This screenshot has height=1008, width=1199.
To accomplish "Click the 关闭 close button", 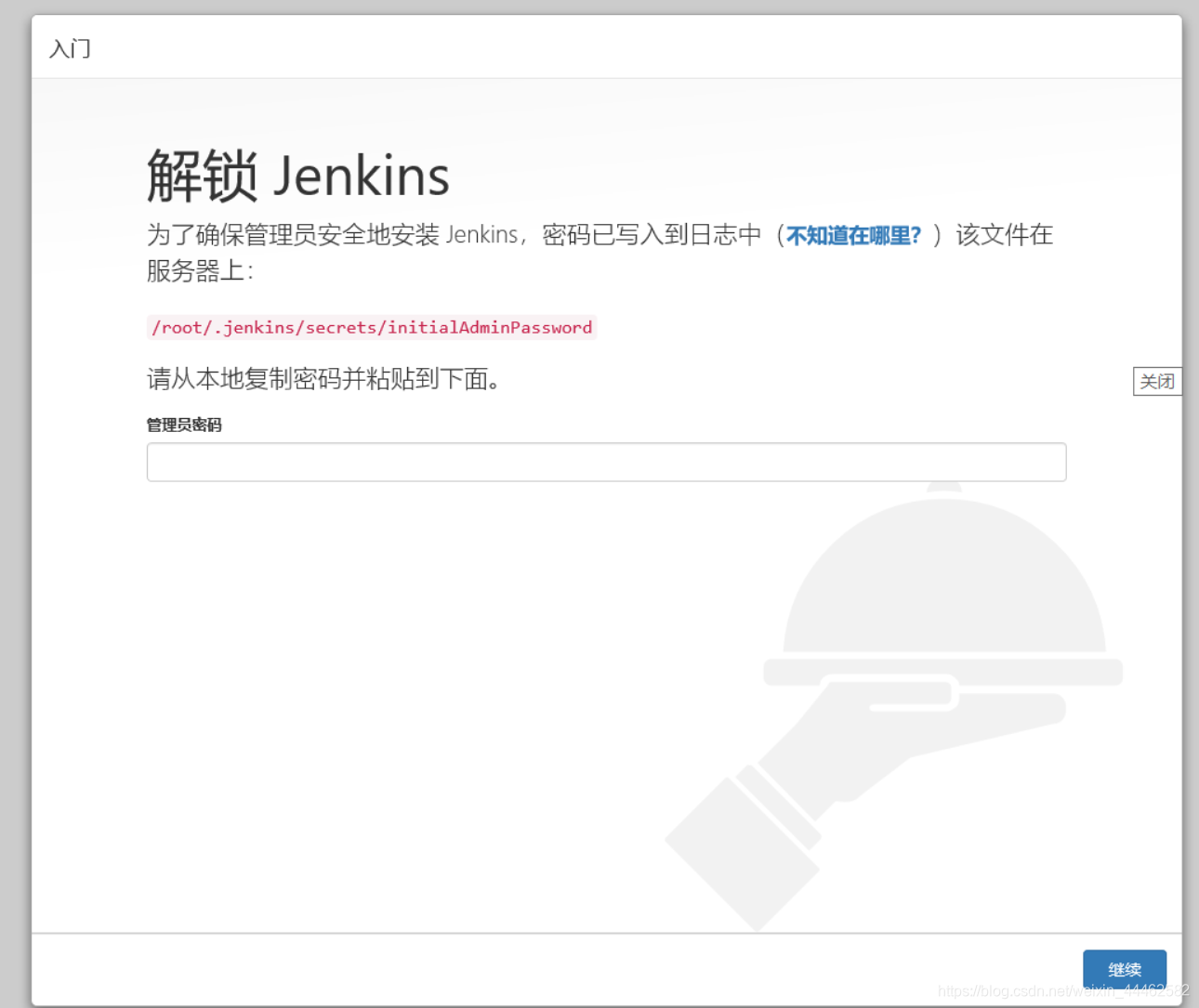I will (x=1157, y=381).
